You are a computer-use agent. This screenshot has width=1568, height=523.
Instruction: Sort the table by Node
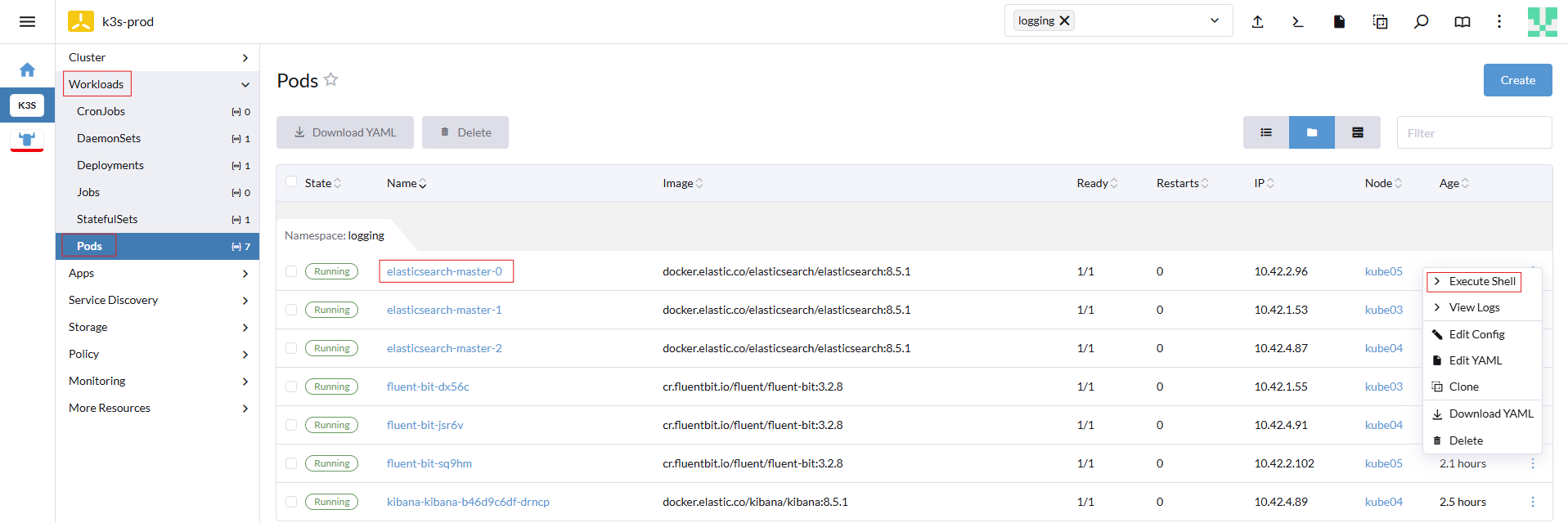coord(1384,183)
